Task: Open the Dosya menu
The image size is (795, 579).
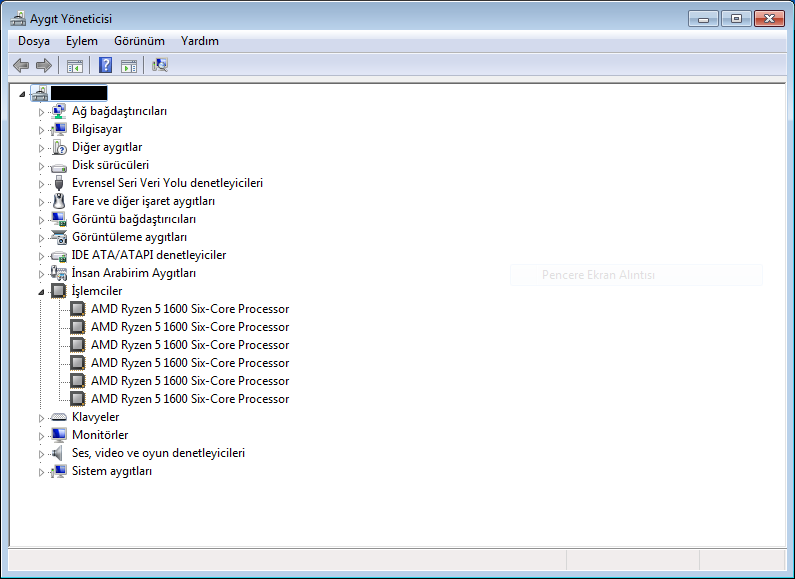Action: (34, 41)
